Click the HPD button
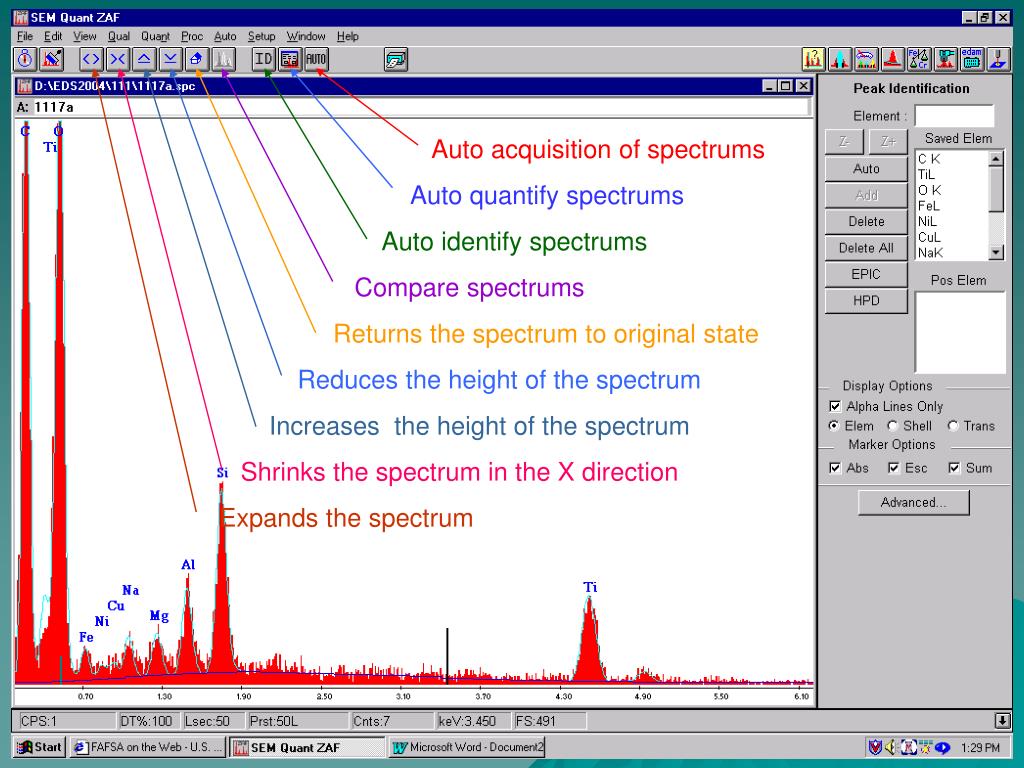Viewport: 1024px width, 768px height. (866, 300)
